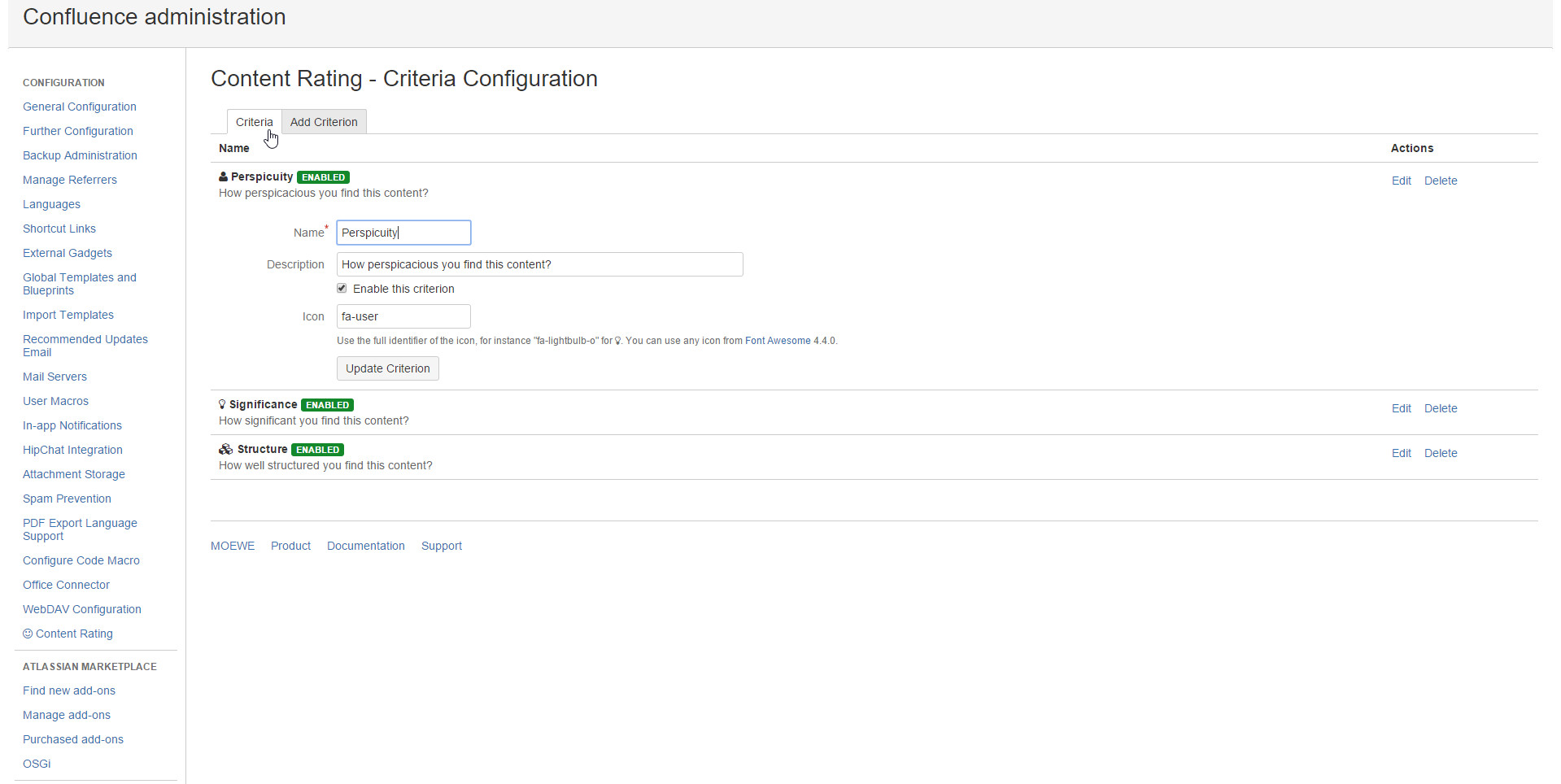Screen dimensions: 1561x784
Task: Click text 'How significant you find this content?'
Action: 314,420
